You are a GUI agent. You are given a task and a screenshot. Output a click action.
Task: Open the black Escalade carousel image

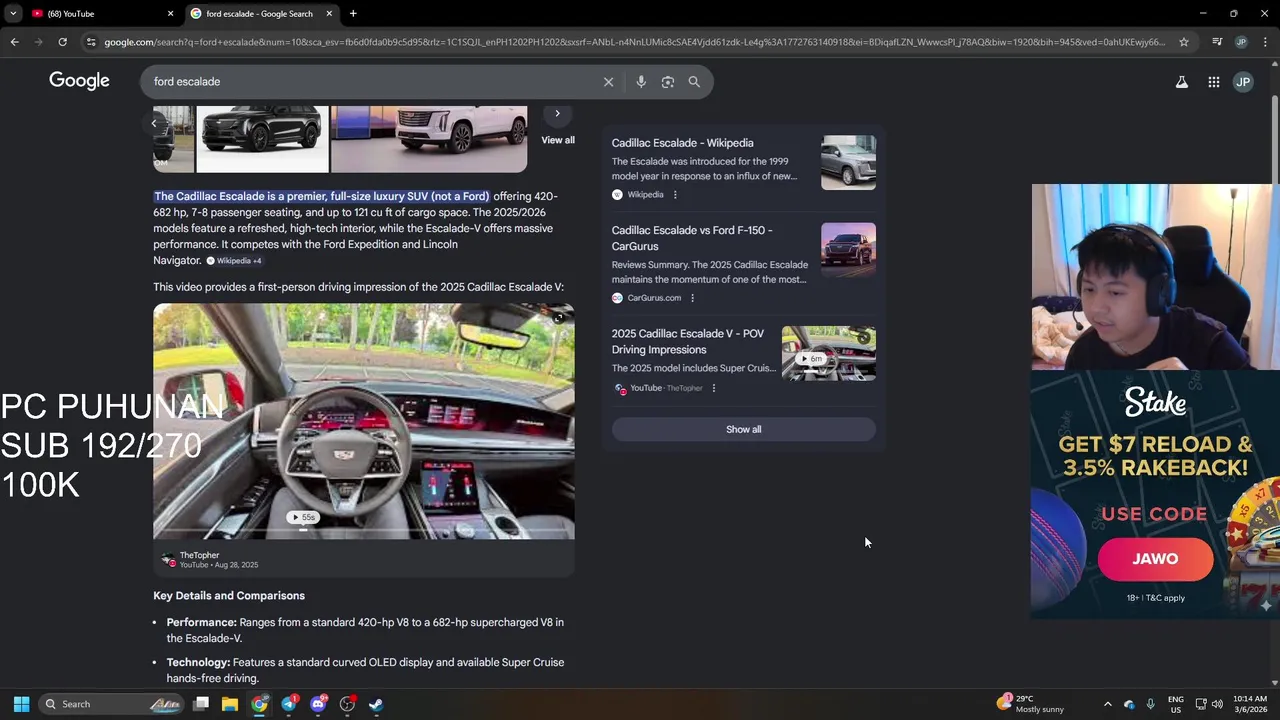[x=262, y=138]
